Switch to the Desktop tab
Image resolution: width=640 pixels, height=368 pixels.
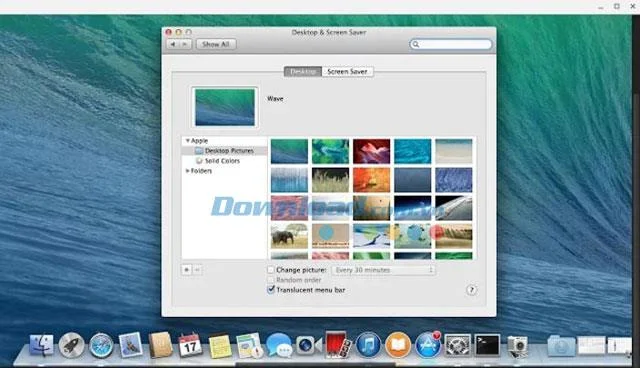tap(303, 71)
